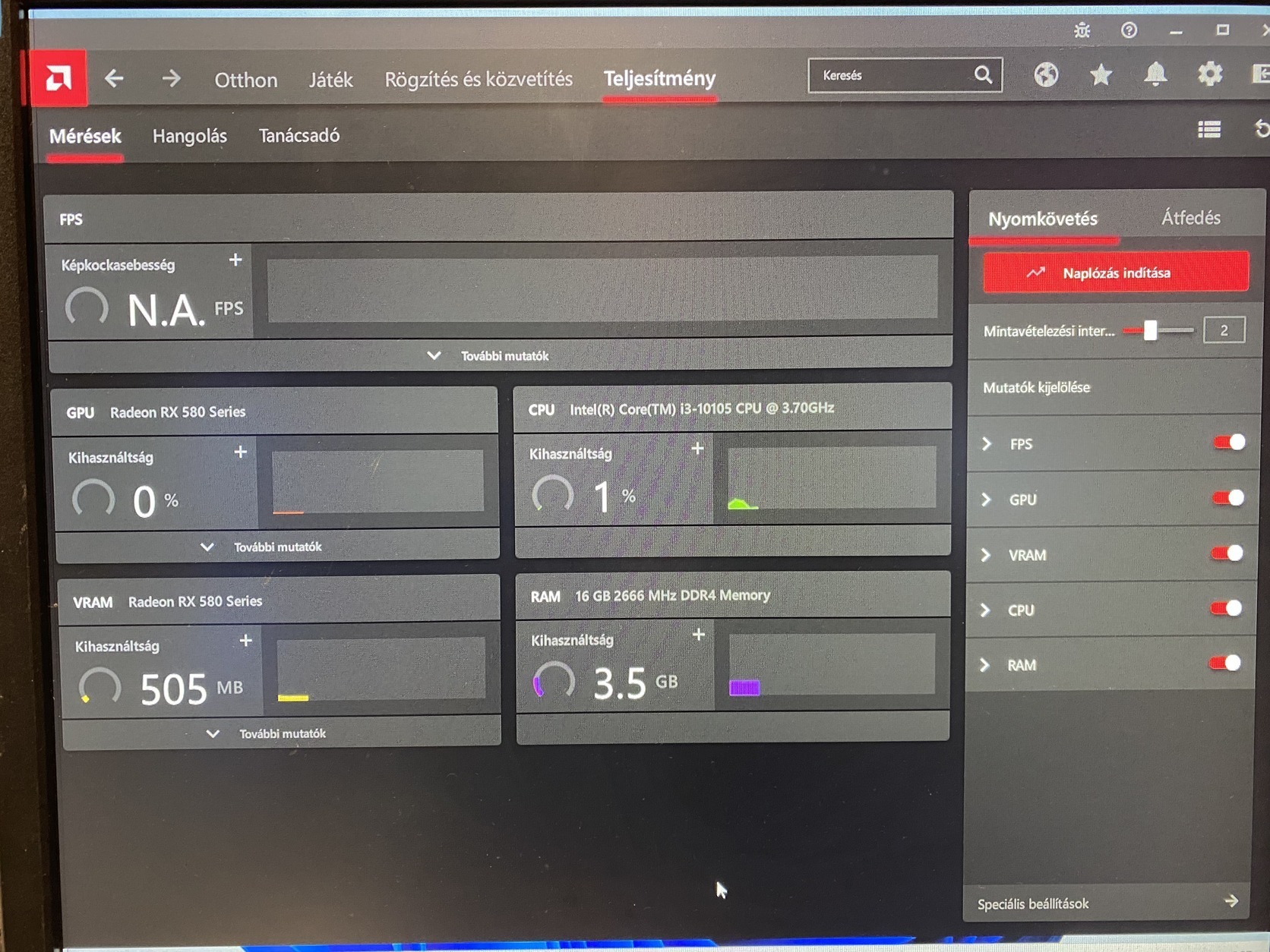The width and height of the screenshot is (1270, 952).
Task: Expand RAM metrics chevron in sidebar
Action: click(984, 665)
